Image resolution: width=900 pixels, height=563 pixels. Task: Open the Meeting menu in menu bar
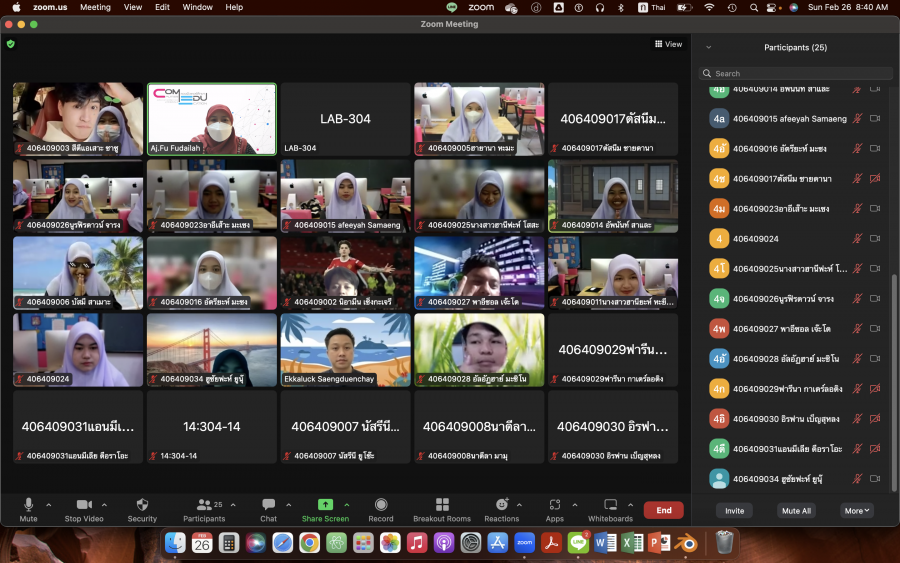tap(95, 7)
